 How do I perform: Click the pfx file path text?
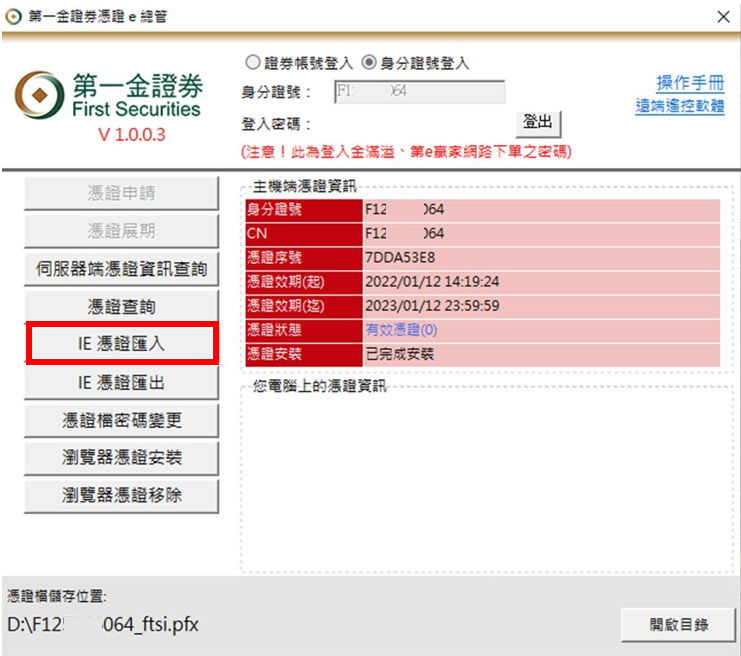pyautogui.click(x=103, y=626)
